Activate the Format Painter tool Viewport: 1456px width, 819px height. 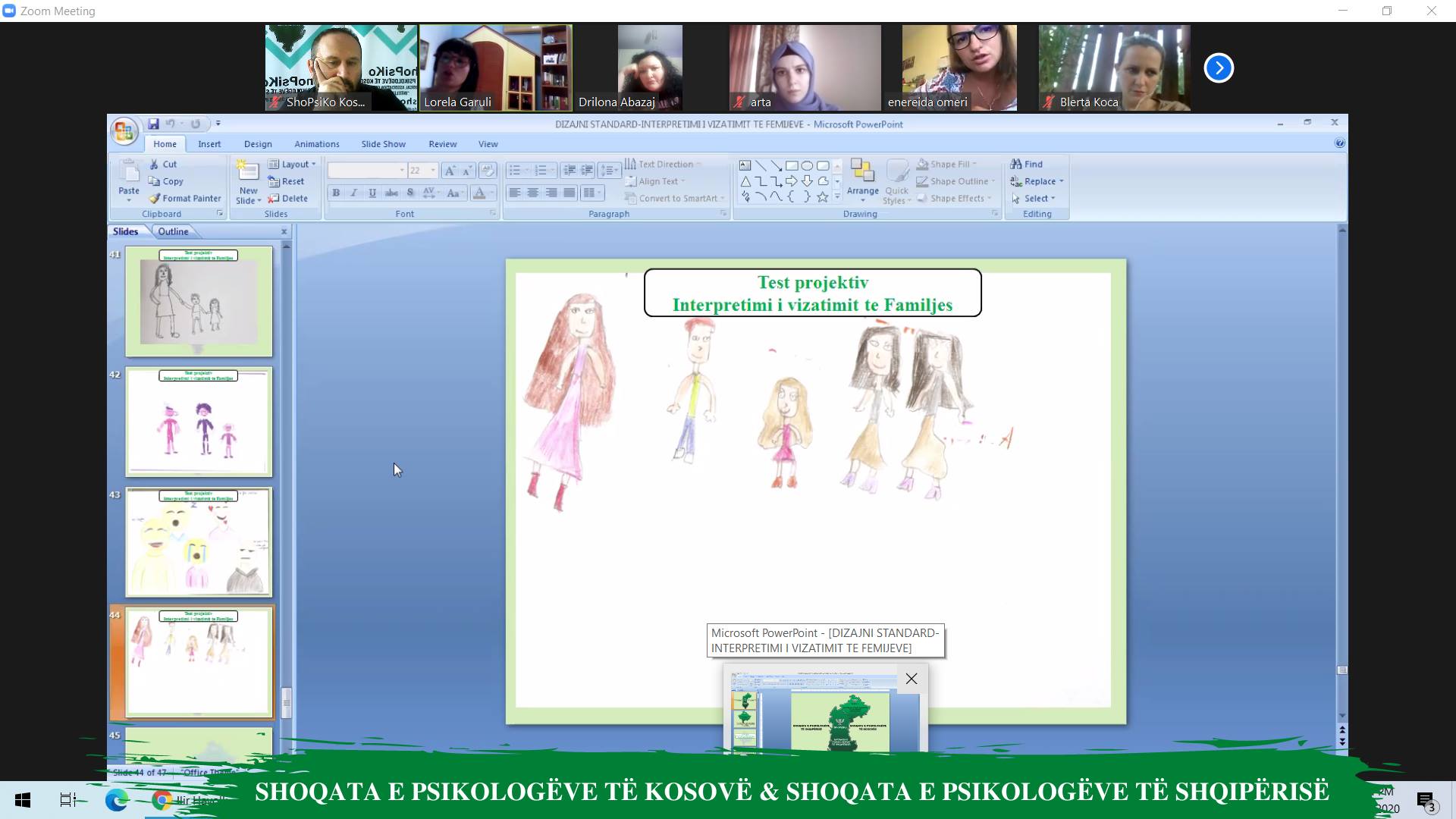coord(185,198)
